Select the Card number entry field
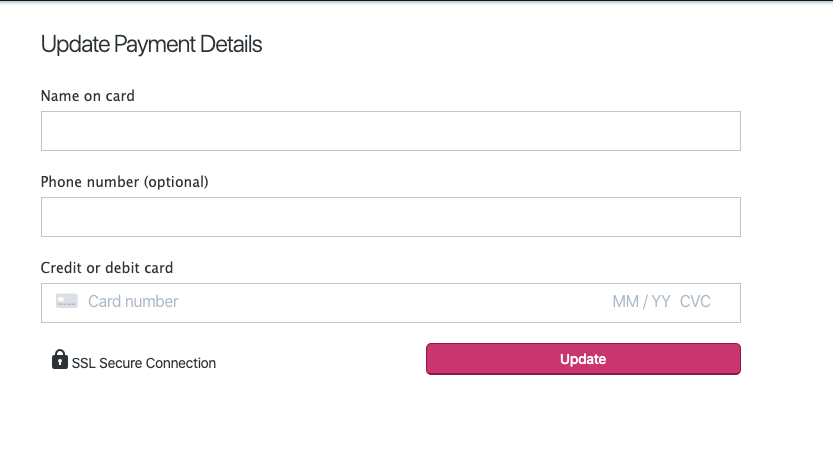The height and width of the screenshot is (474, 833). pos(300,302)
